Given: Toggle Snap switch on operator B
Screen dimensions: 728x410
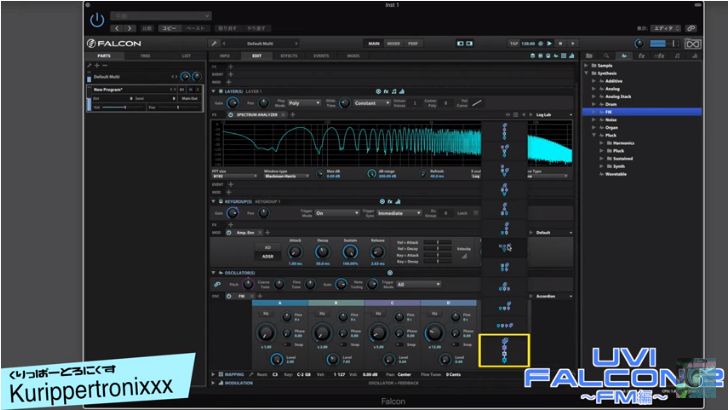Looking at the screenshot, I should click(x=344, y=345).
